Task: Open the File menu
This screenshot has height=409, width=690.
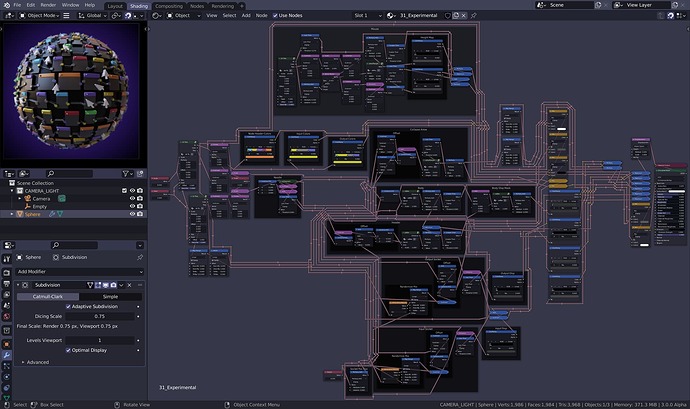Action: tap(17, 5)
